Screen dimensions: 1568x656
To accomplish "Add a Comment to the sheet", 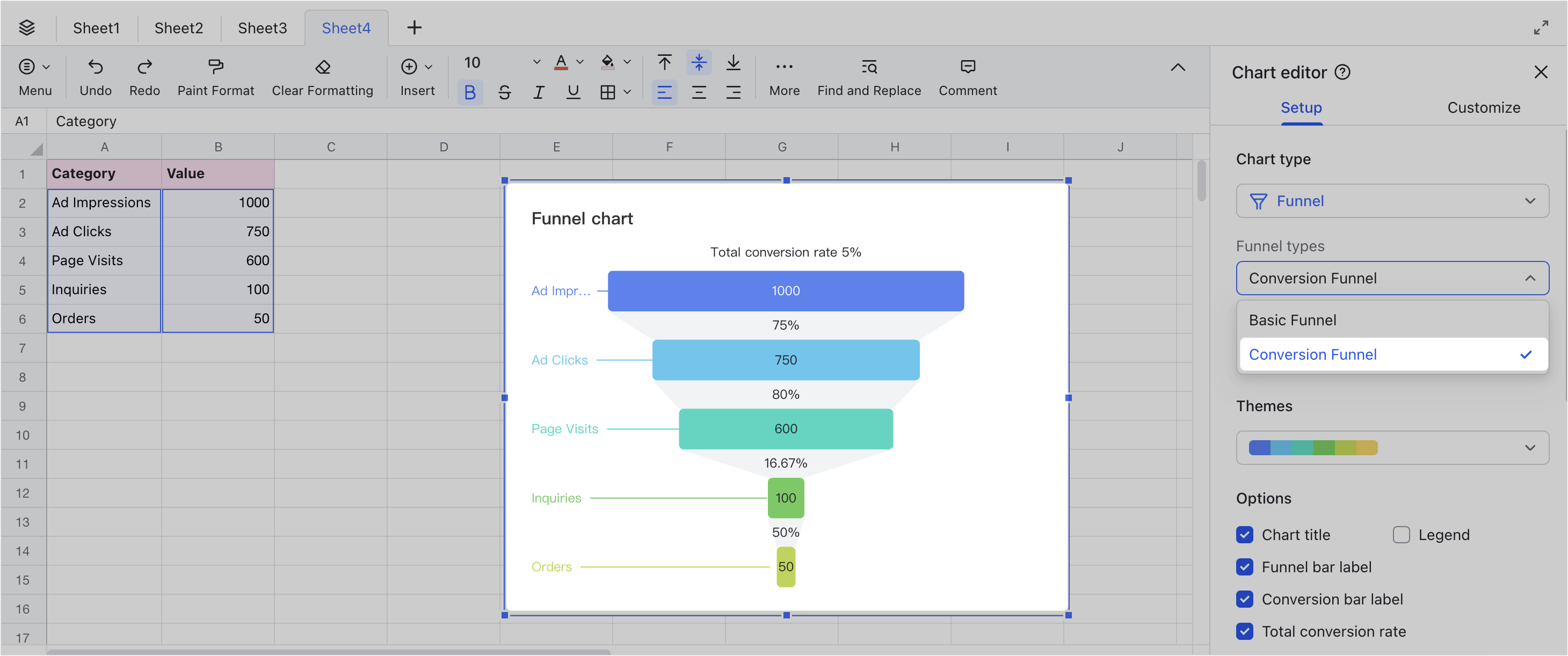I will [968, 67].
